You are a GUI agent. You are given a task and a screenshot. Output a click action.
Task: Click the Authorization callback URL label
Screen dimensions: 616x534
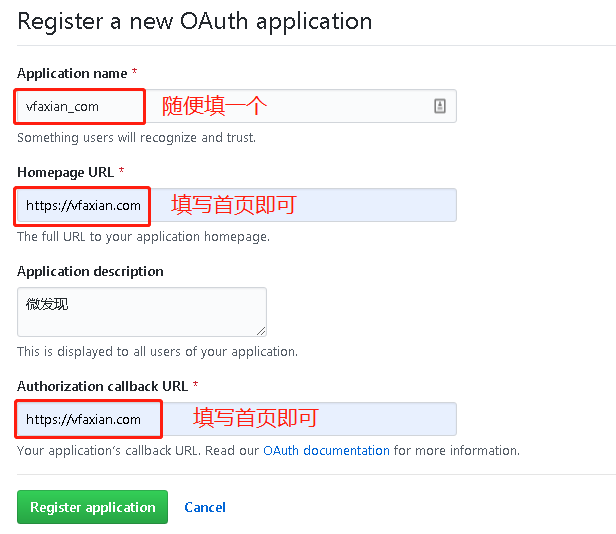coord(103,386)
